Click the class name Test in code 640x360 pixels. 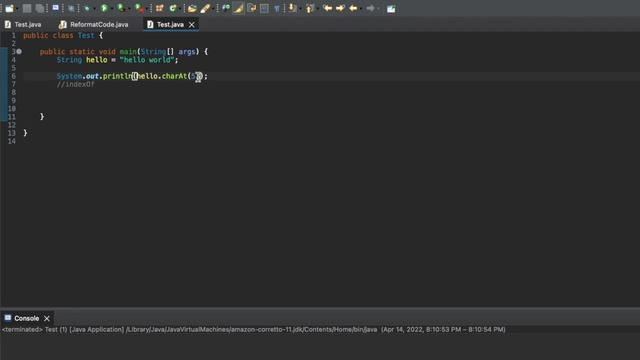(x=86, y=36)
